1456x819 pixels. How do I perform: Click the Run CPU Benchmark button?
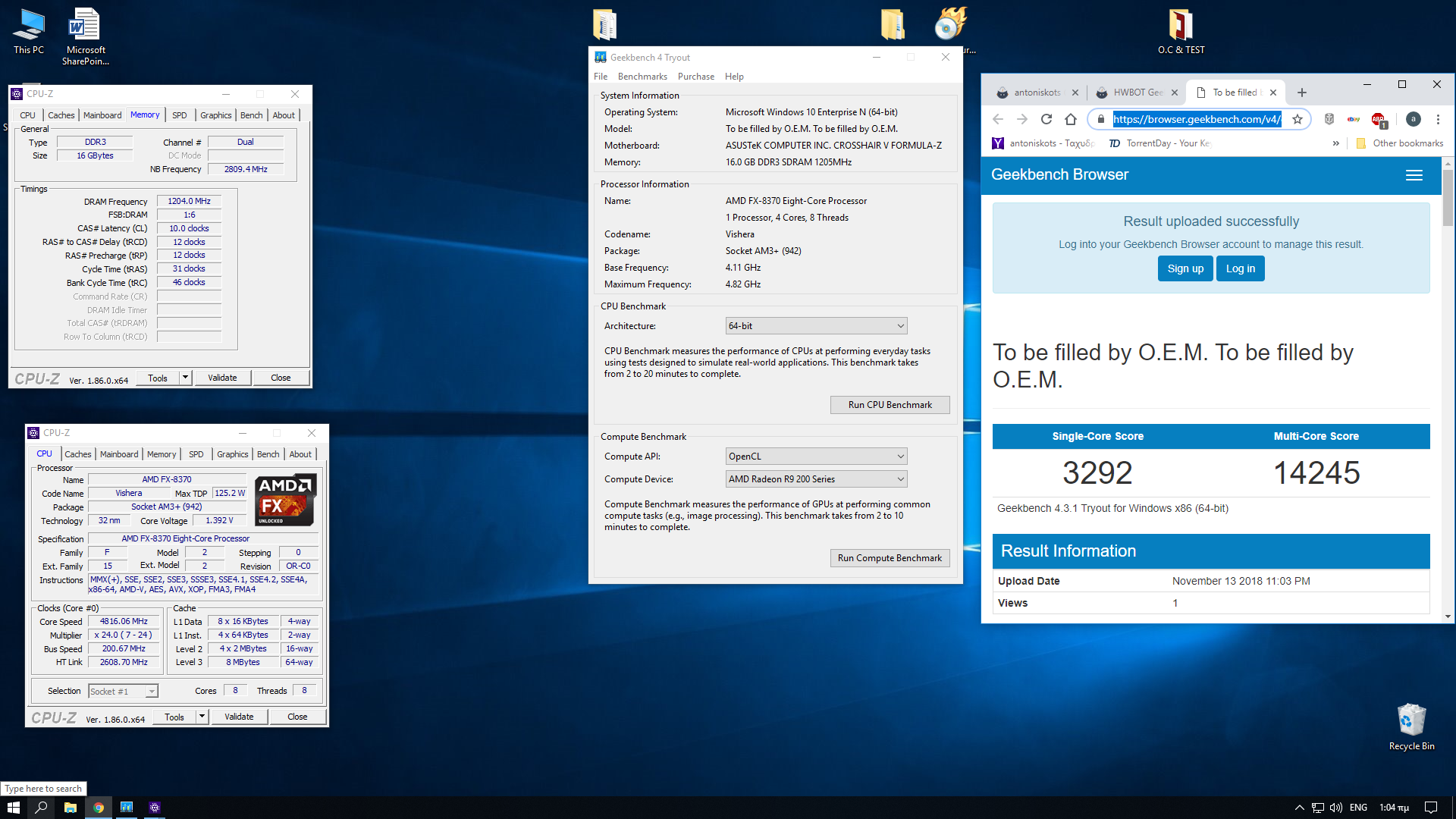point(890,405)
